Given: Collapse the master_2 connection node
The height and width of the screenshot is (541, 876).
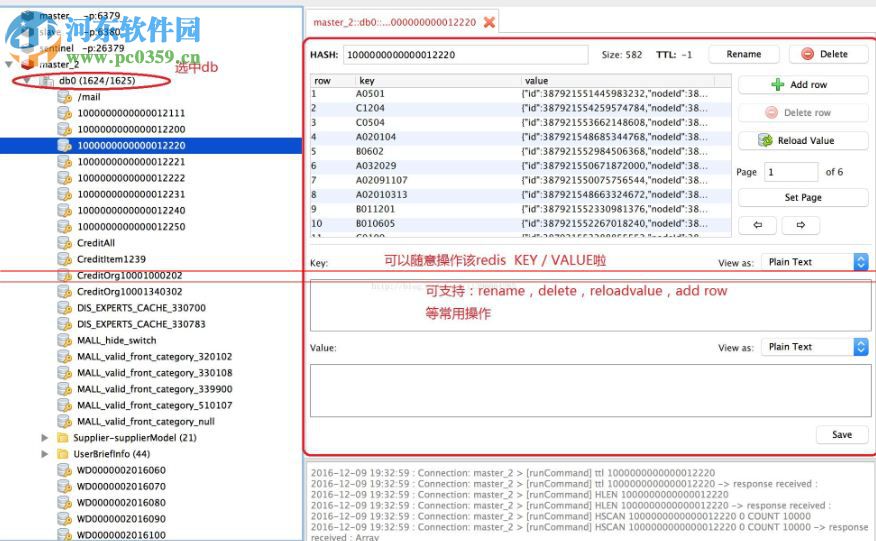Looking at the screenshot, I should 9,64.
